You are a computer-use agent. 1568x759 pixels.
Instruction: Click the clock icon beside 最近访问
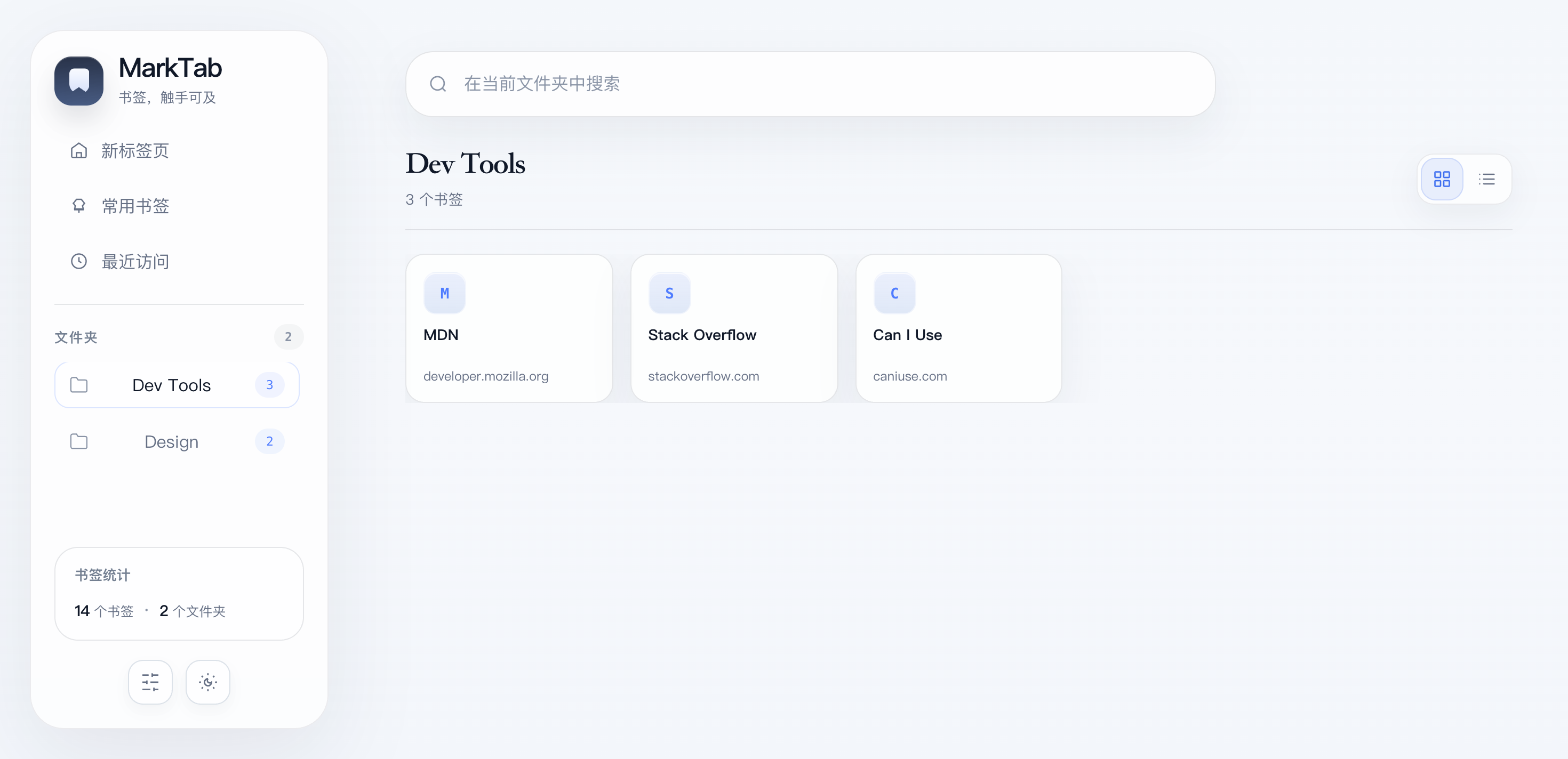point(78,261)
